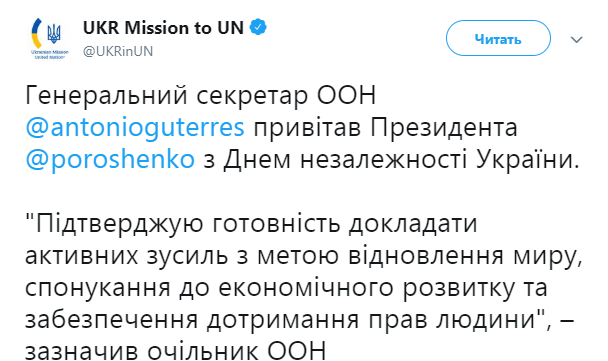Click 'Ukrainian Mission' caption under the logo
Screen dimensions: 608x361
(x=50, y=52)
